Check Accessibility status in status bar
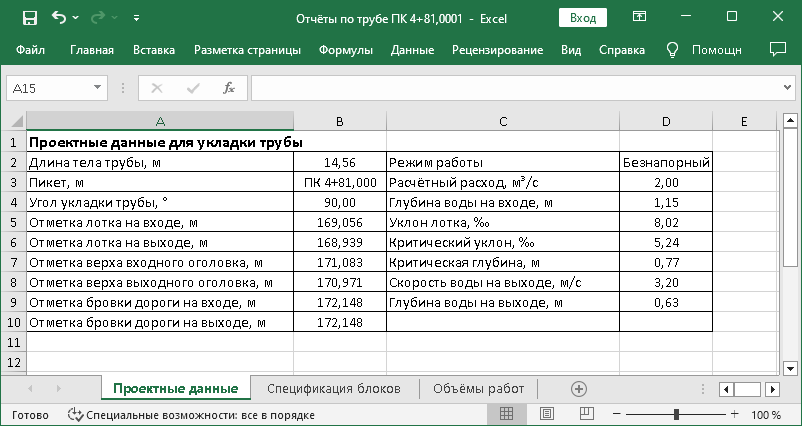 pyautogui.click(x=191, y=415)
